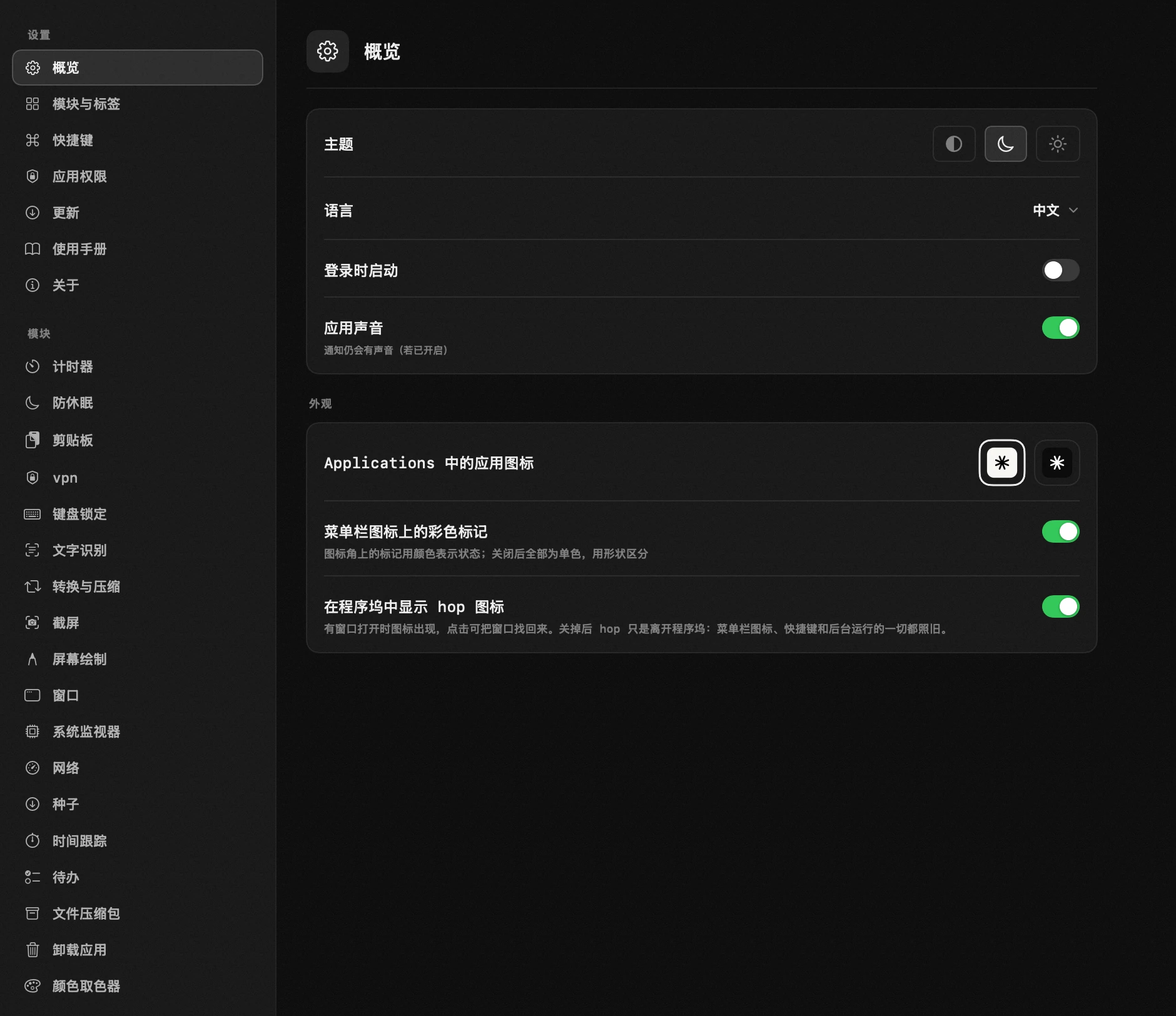Open the 文件压缩包 archive module
This screenshot has height=1016, width=1176.
[x=138, y=913]
